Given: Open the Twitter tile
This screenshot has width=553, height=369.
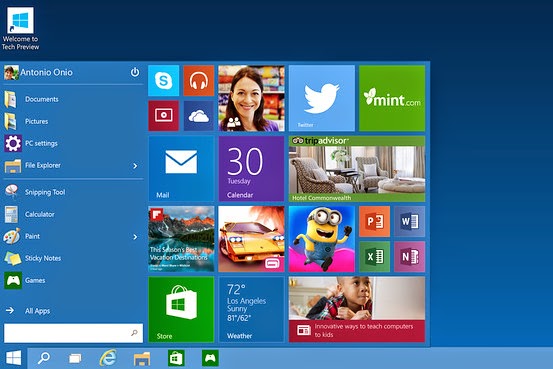Looking at the screenshot, I should pyautogui.click(x=322, y=98).
